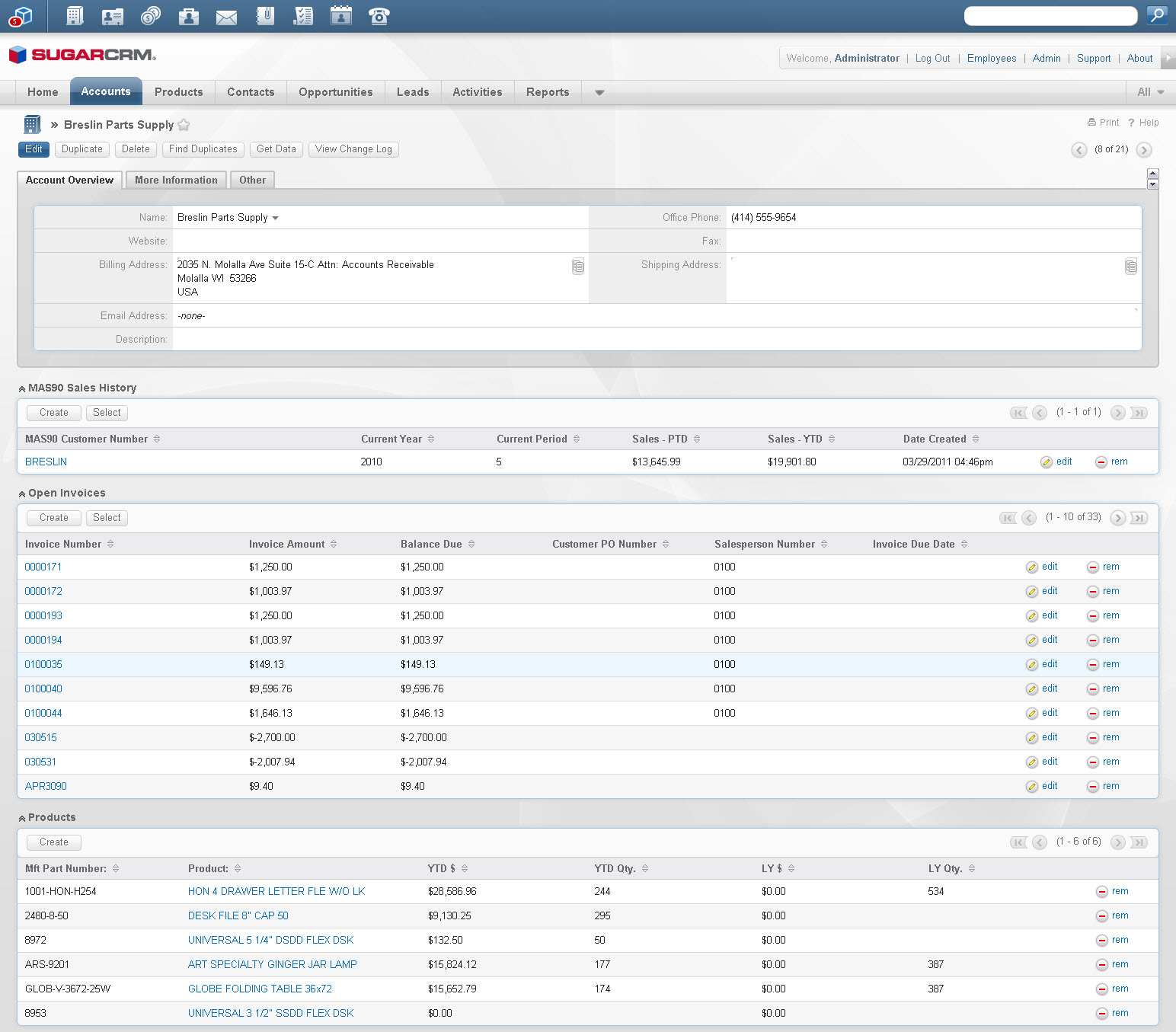Create a new product in Products subpanel
This screenshot has height=1032, width=1176.
point(54,842)
